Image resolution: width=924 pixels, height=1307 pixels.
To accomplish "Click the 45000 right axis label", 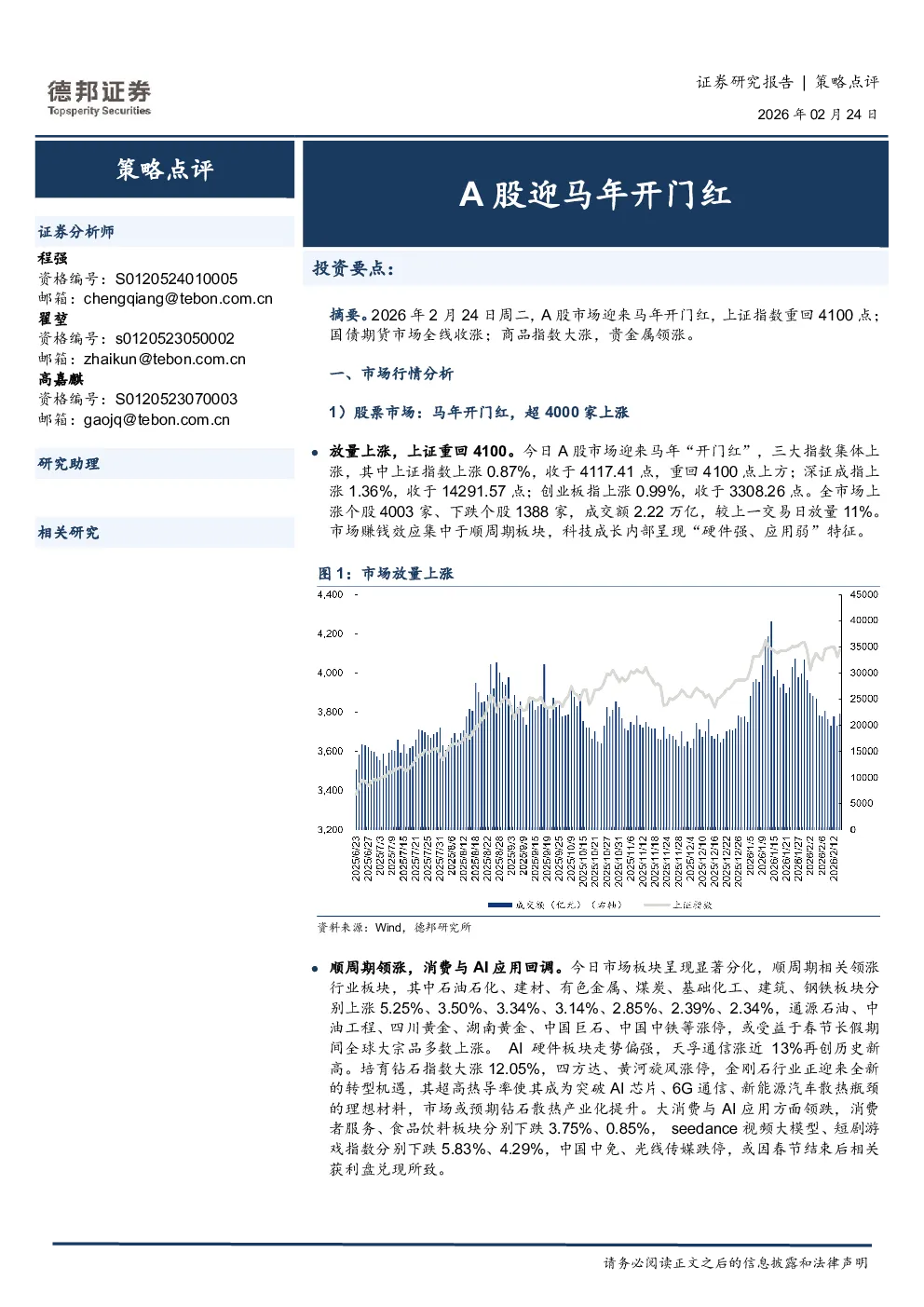I will click(864, 594).
